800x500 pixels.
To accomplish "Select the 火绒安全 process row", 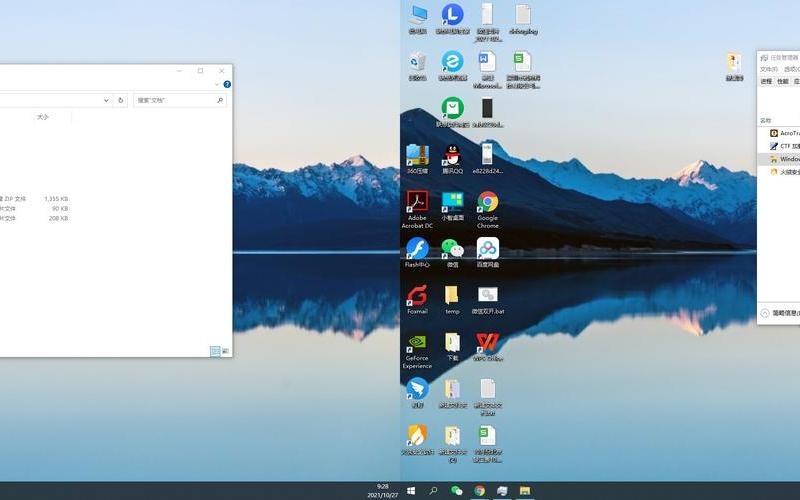I will (x=779, y=172).
